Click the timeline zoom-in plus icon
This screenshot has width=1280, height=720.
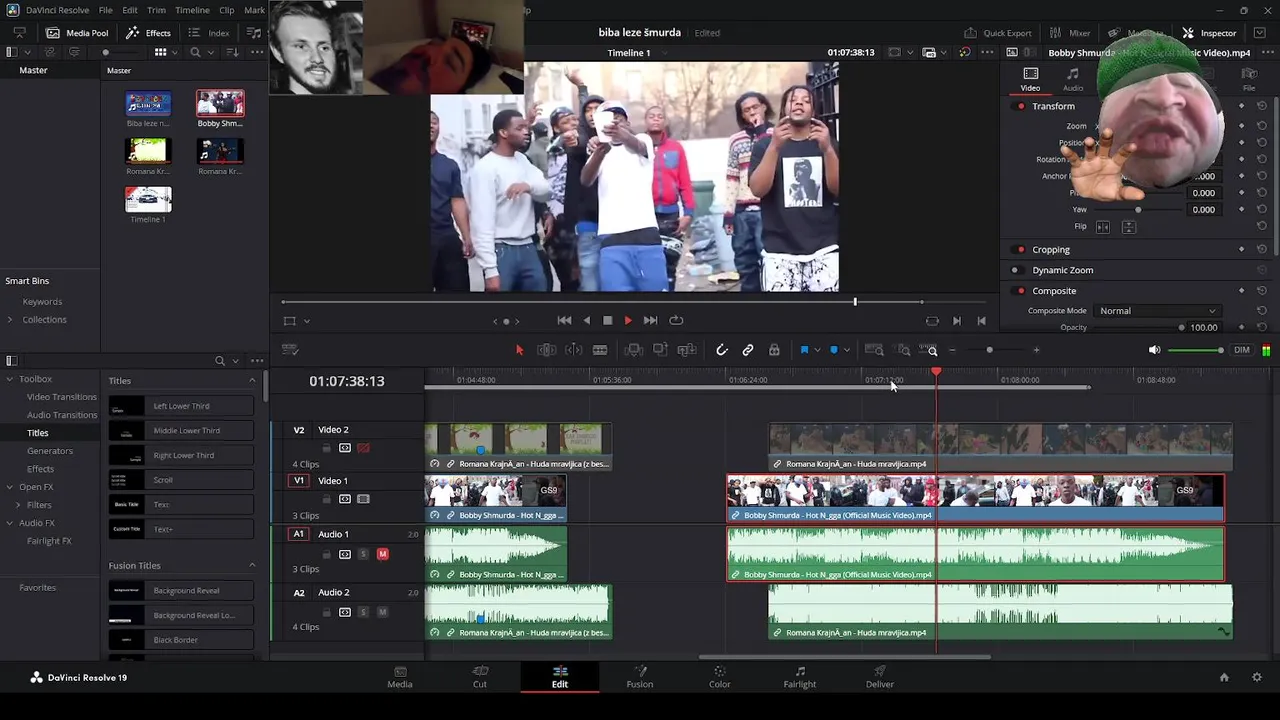1036,350
